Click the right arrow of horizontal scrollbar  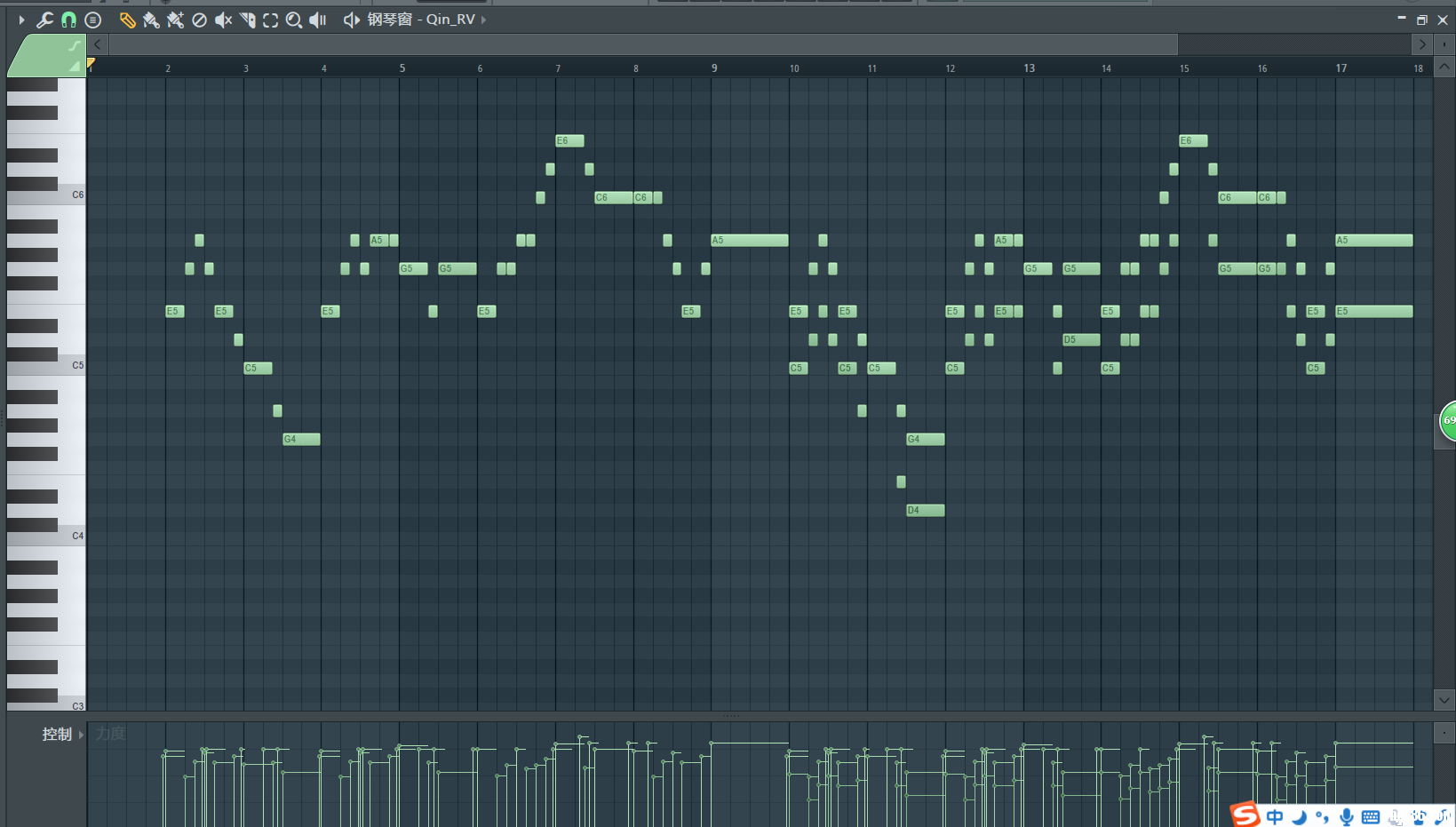coord(1422,44)
